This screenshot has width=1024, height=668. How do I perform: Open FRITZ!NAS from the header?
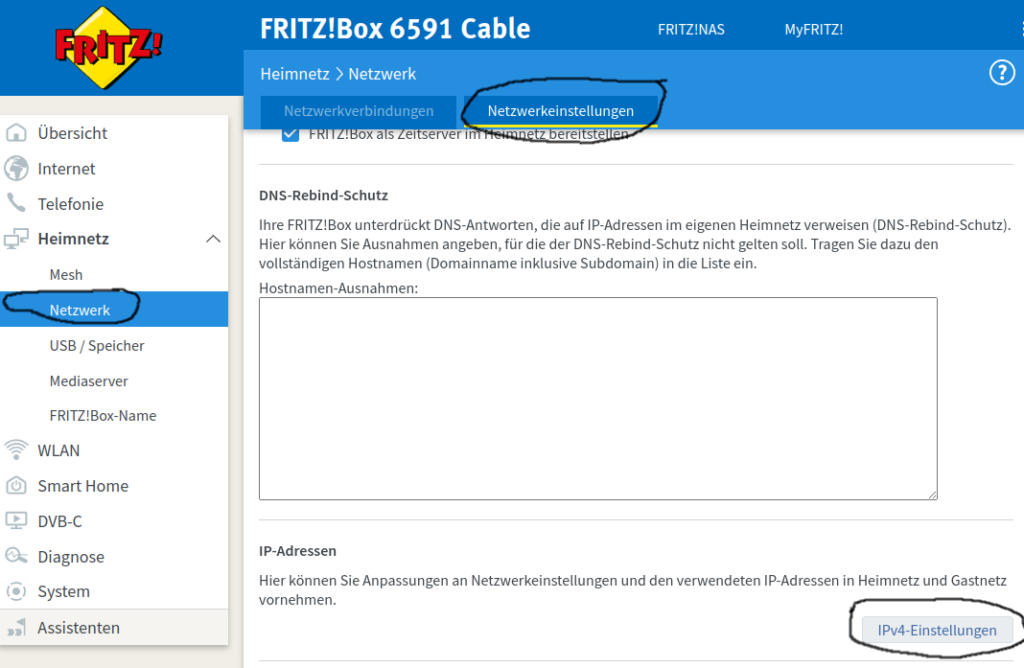(691, 29)
